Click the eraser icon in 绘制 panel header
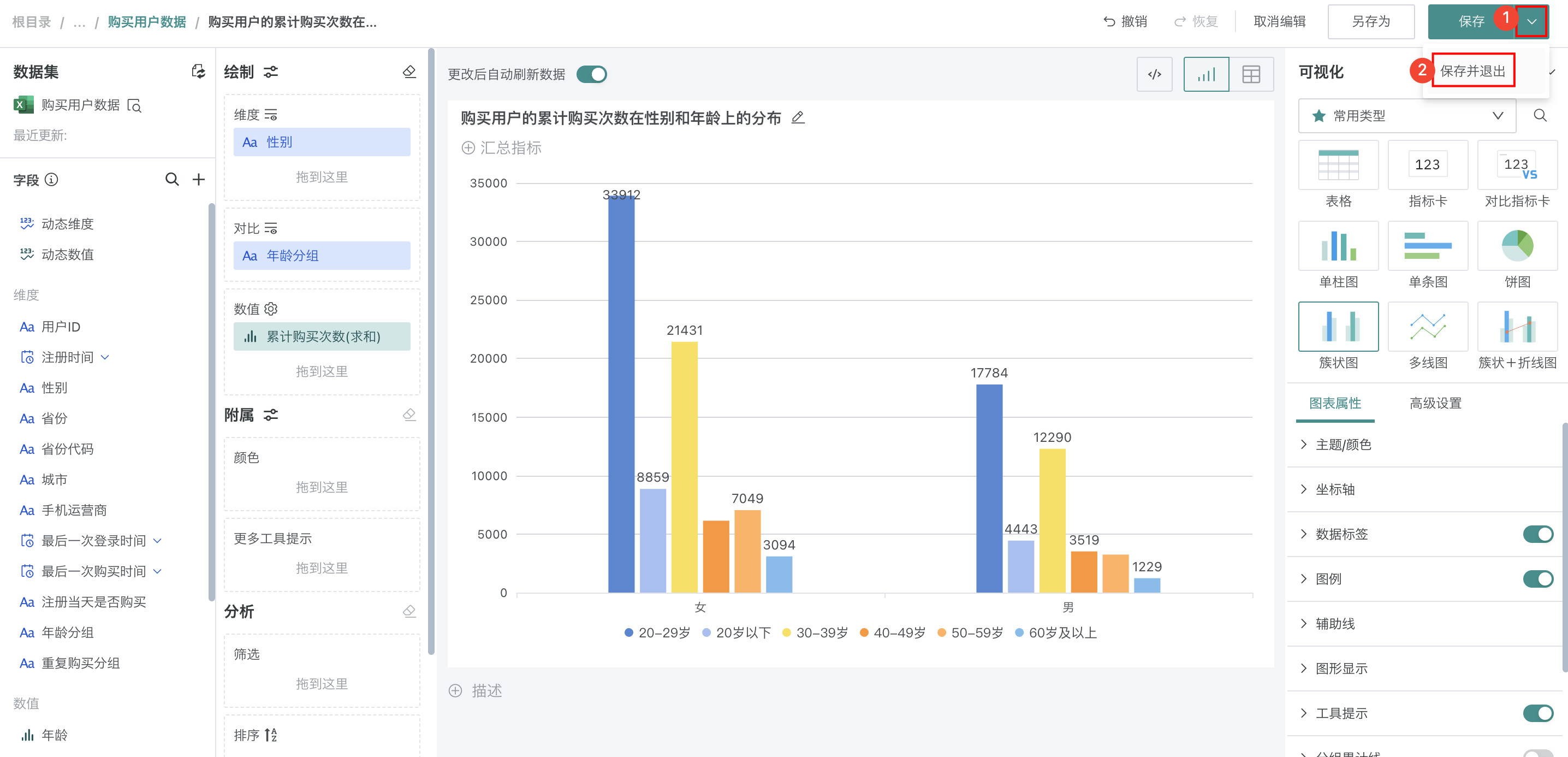Screen dimensions: 1568x757 409,72
